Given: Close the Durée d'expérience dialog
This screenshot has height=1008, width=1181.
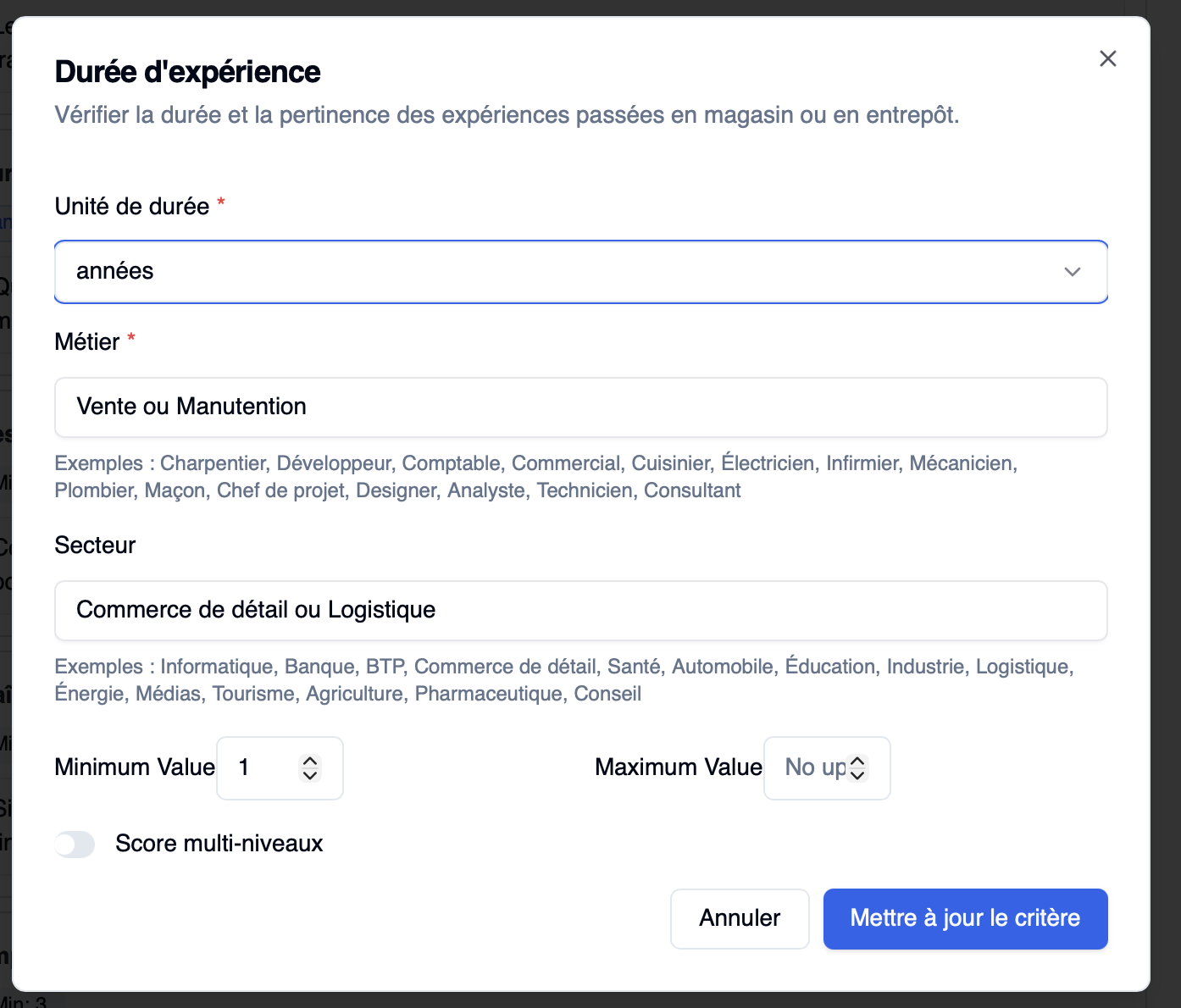Looking at the screenshot, I should coord(1107,58).
